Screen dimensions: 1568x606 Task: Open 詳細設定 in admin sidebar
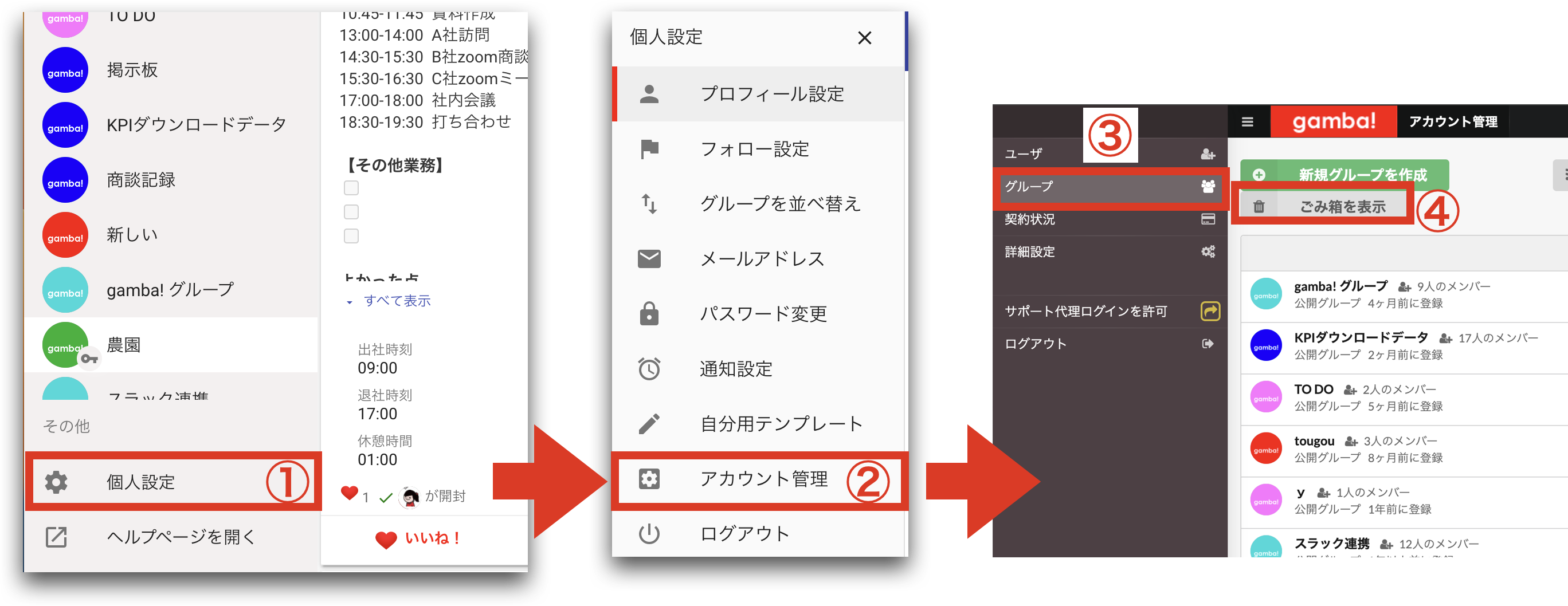[1110, 252]
